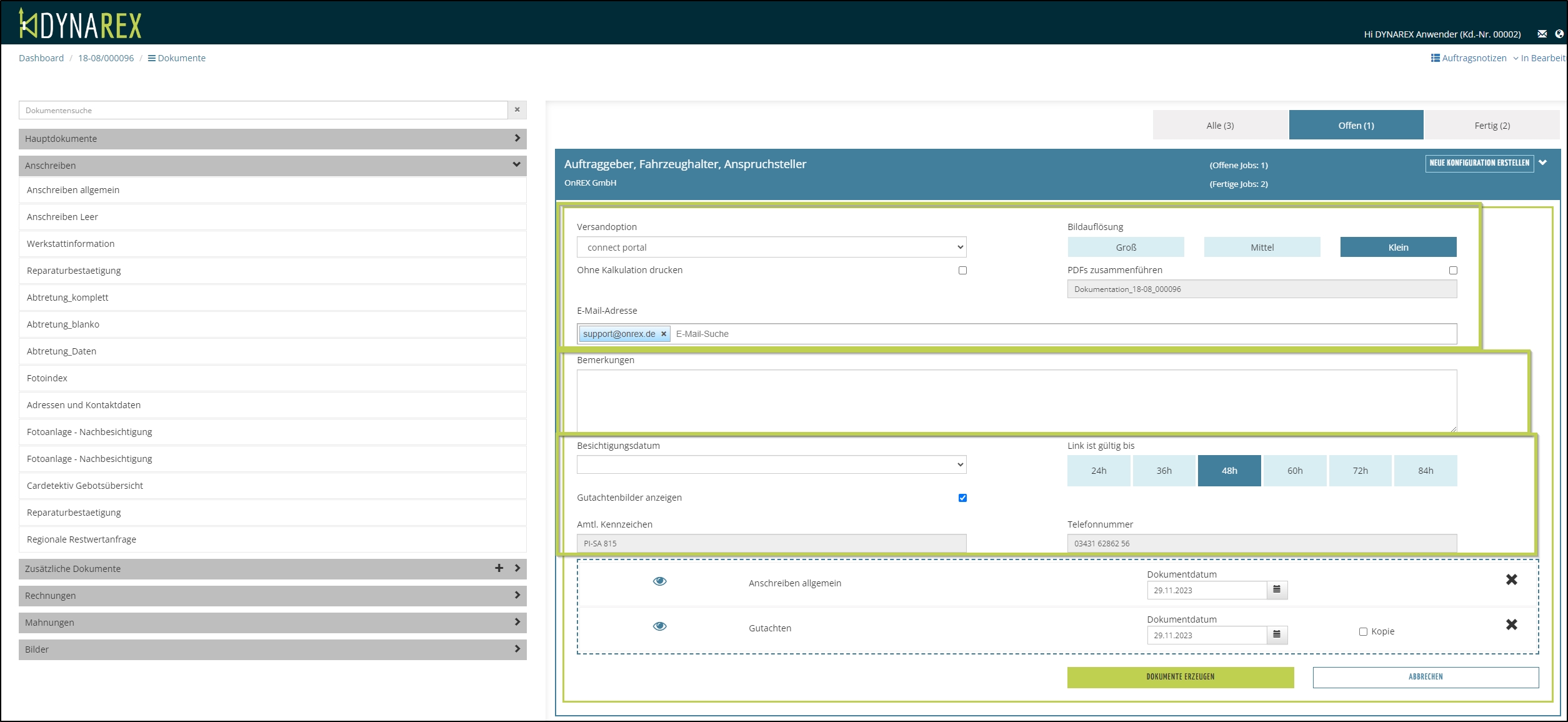This screenshot has width=1568, height=722.
Task: Click plus icon on Zusätzliche Dokumente
Action: tap(499, 568)
